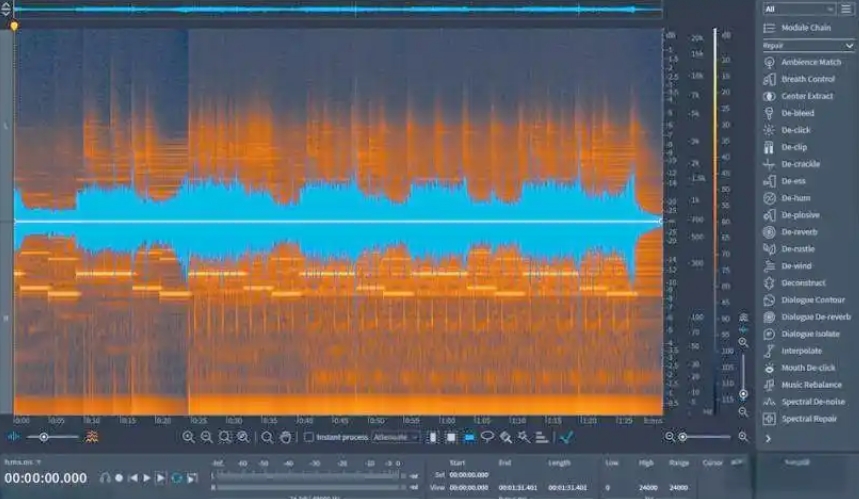
Task: Click horizontal zoom in icon at far right
Action: [x=743, y=437]
